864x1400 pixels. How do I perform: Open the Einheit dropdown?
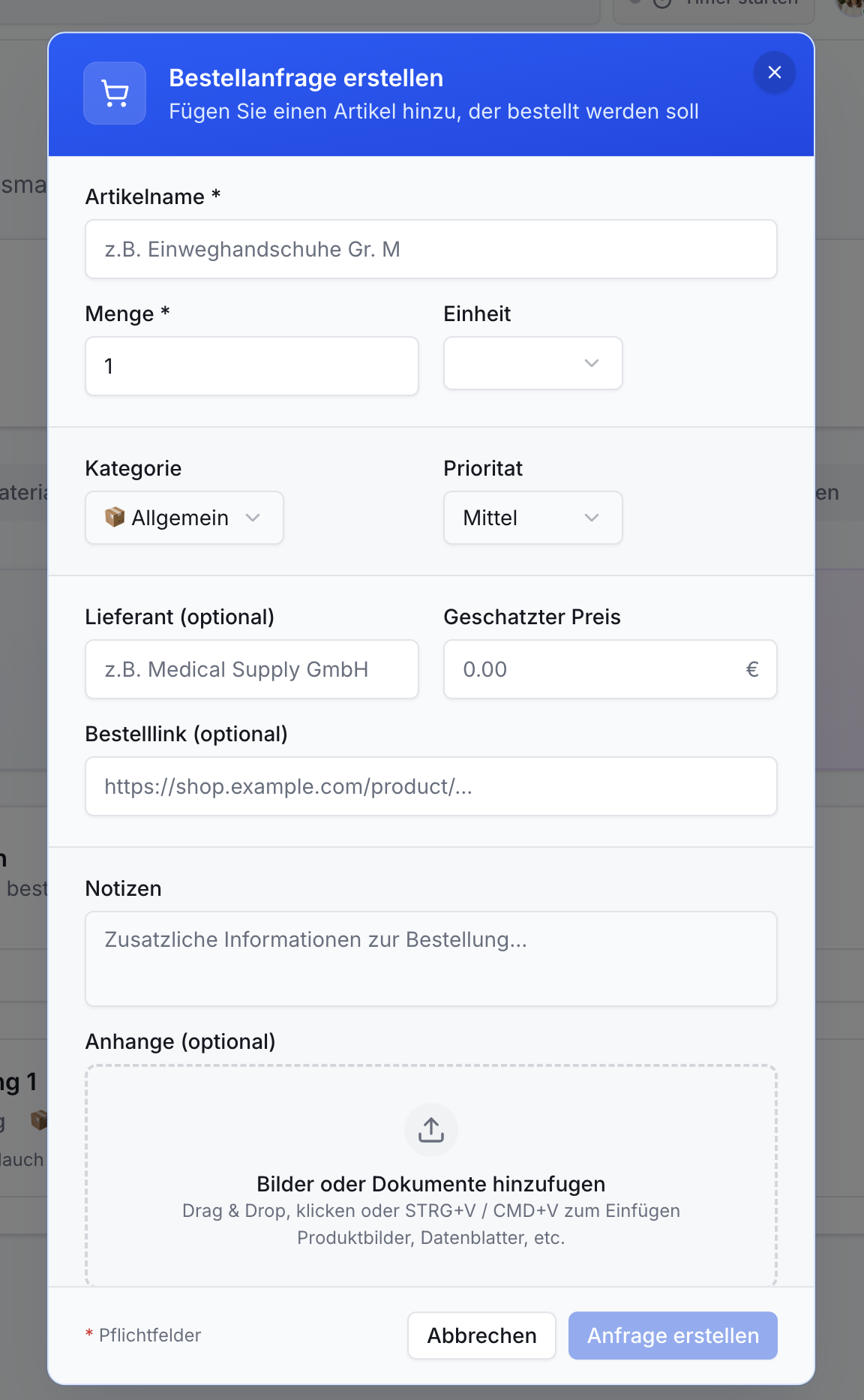[x=533, y=363]
